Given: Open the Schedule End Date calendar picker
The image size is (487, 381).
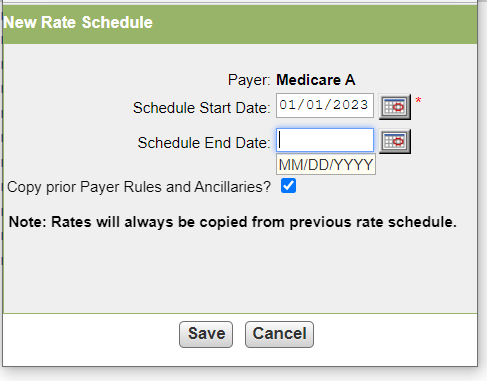Looking at the screenshot, I should point(395,141).
